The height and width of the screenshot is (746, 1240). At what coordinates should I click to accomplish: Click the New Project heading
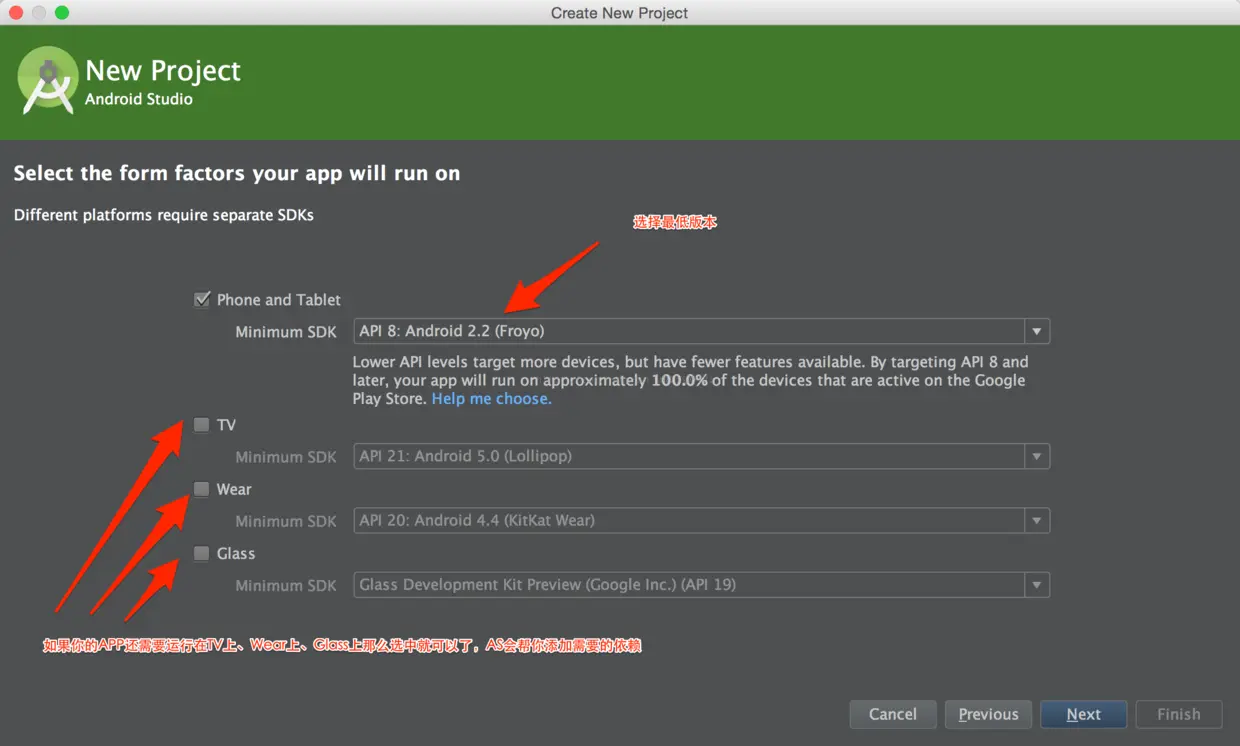coord(163,71)
